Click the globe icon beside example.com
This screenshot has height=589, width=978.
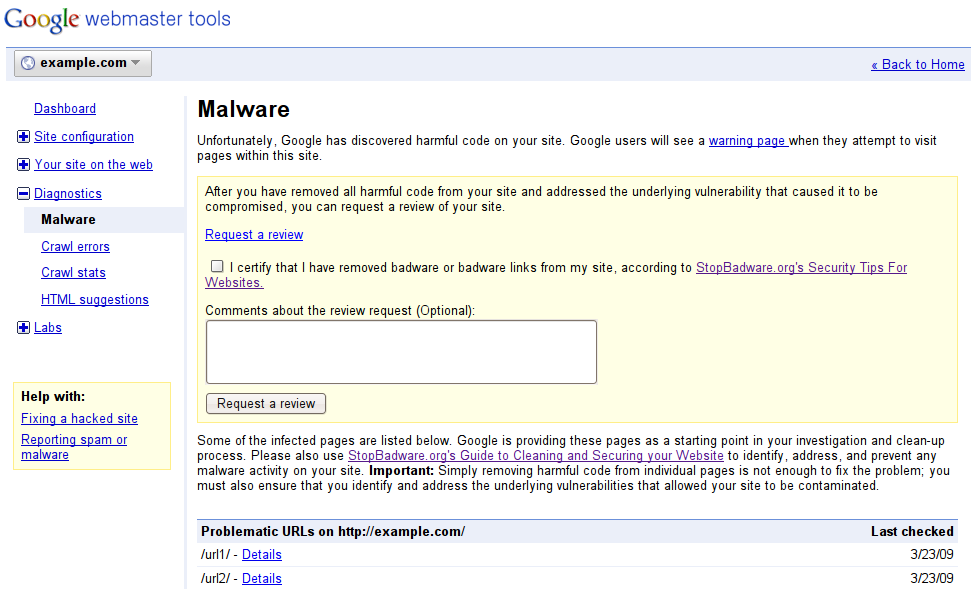[x=28, y=63]
